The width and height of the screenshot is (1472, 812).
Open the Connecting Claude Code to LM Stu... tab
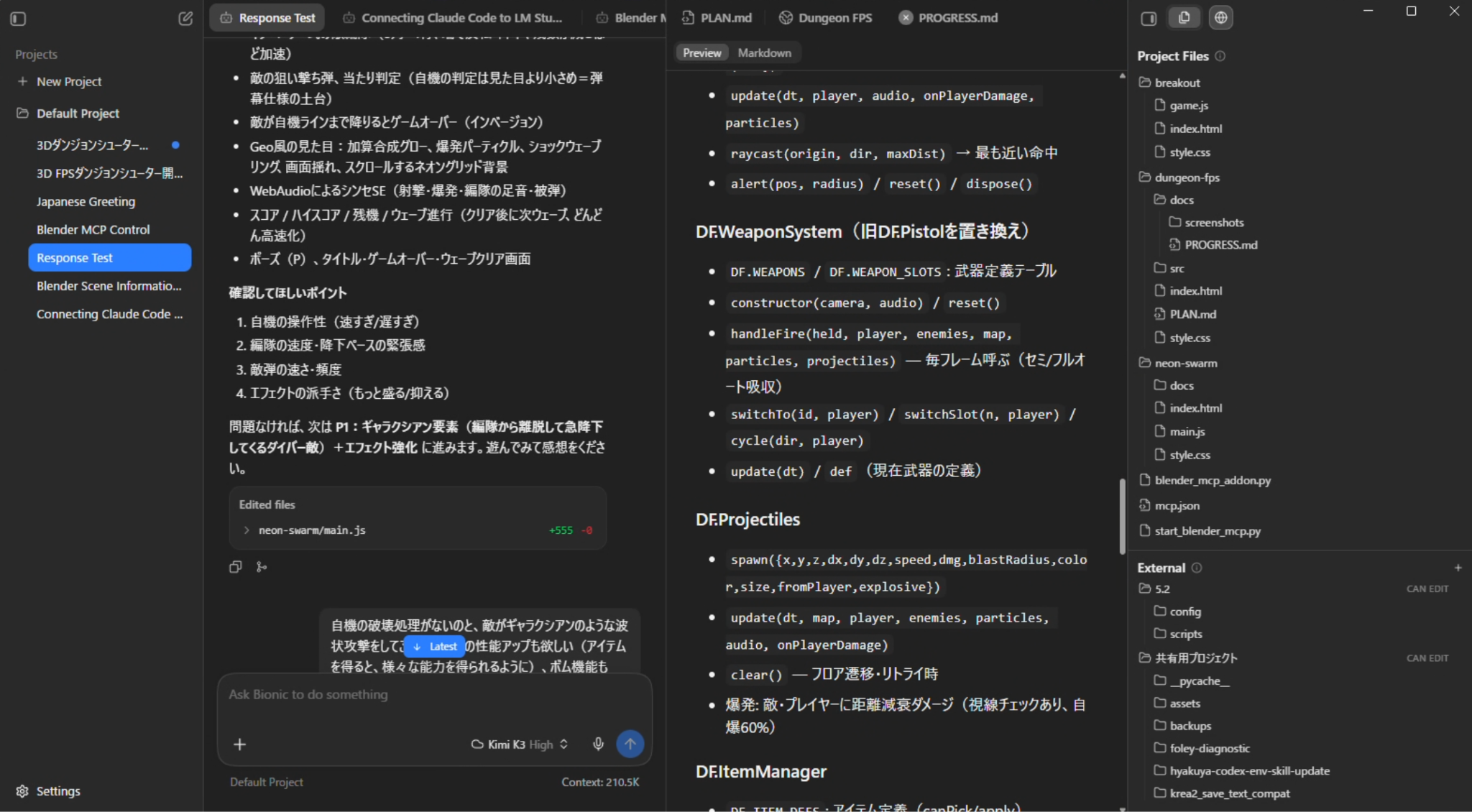pyautogui.click(x=453, y=18)
